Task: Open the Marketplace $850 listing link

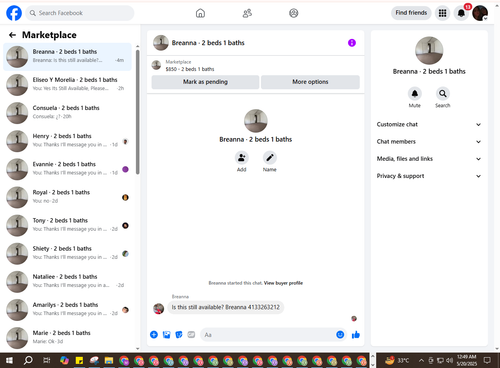Action: 190,69
